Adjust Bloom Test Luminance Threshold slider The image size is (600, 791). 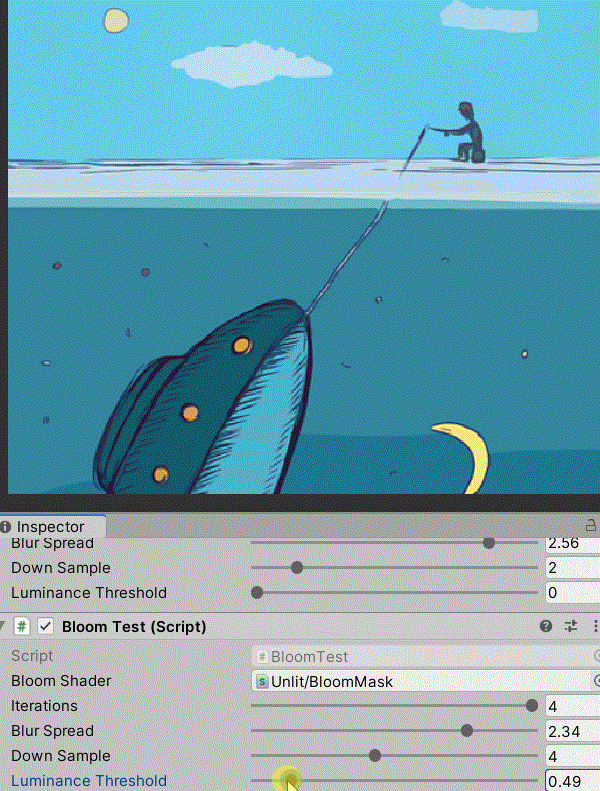(x=394, y=780)
